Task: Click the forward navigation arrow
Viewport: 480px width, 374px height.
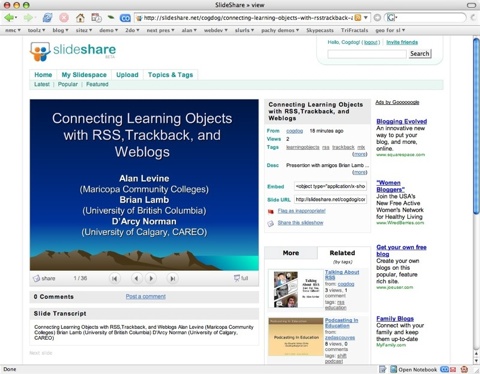Action: pos(29,17)
